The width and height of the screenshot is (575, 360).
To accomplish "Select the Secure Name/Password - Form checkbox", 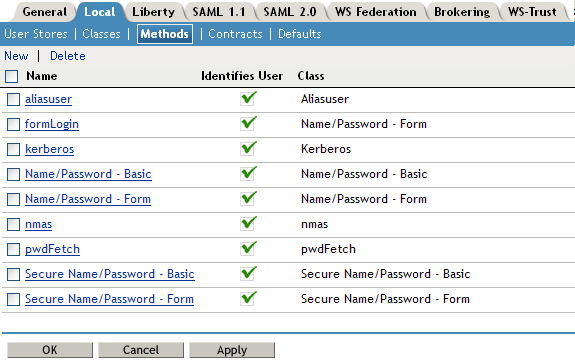I will (x=13, y=299).
